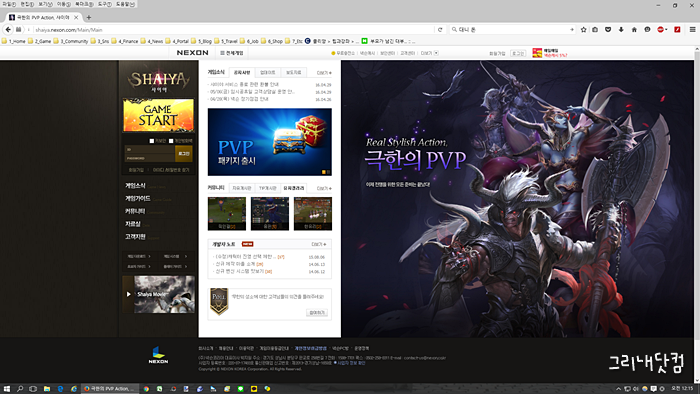The width and height of the screenshot is (700, 394).
Task: Click the round smiley icon beside the home button
Action: (647, 29)
